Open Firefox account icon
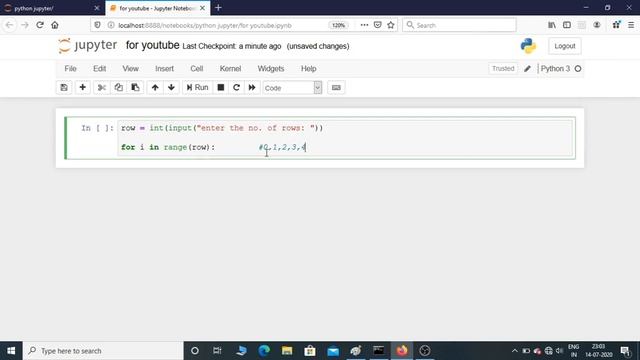The height and width of the screenshot is (360, 640). pyautogui.click(x=597, y=25)
